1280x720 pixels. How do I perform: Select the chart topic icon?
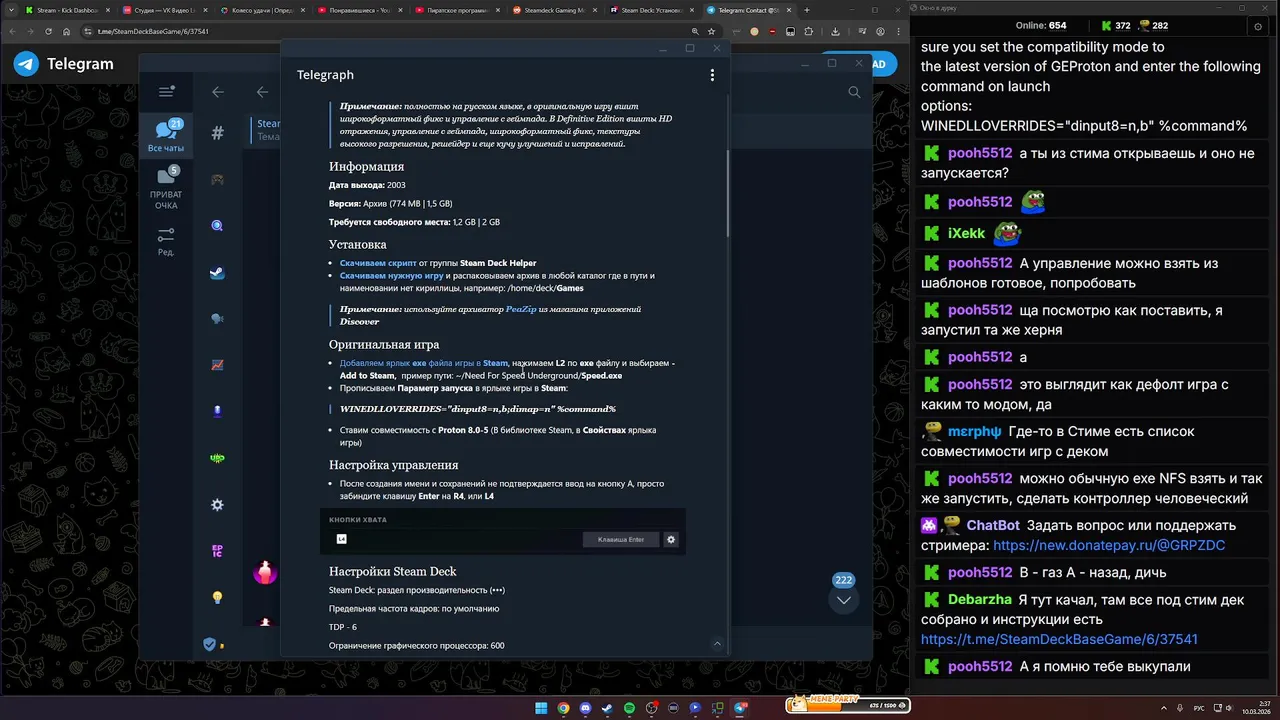(217, 365)
